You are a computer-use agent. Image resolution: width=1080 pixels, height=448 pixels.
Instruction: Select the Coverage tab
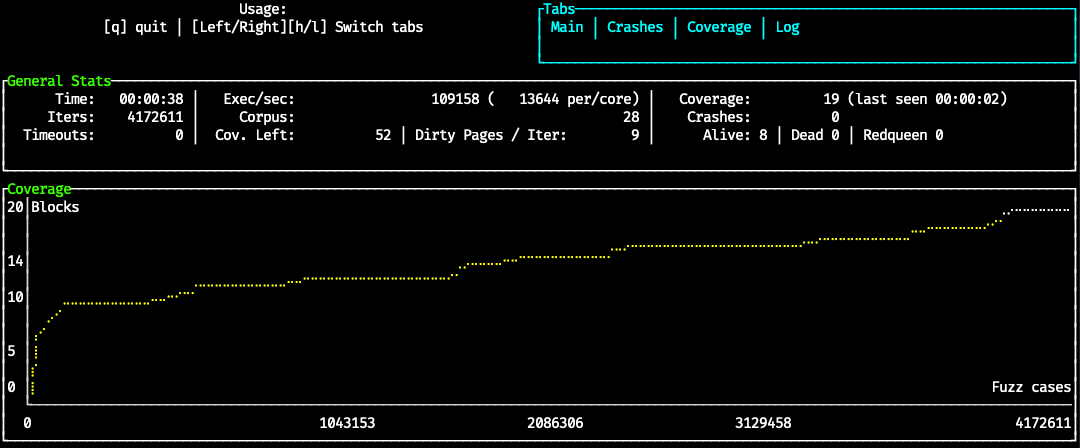[x=718, y=27]
